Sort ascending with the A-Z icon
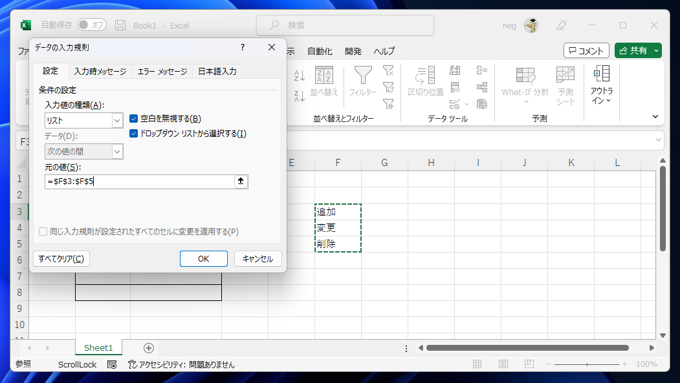Image resolution: width=680 pixels, height=383 pixels. 299,75
